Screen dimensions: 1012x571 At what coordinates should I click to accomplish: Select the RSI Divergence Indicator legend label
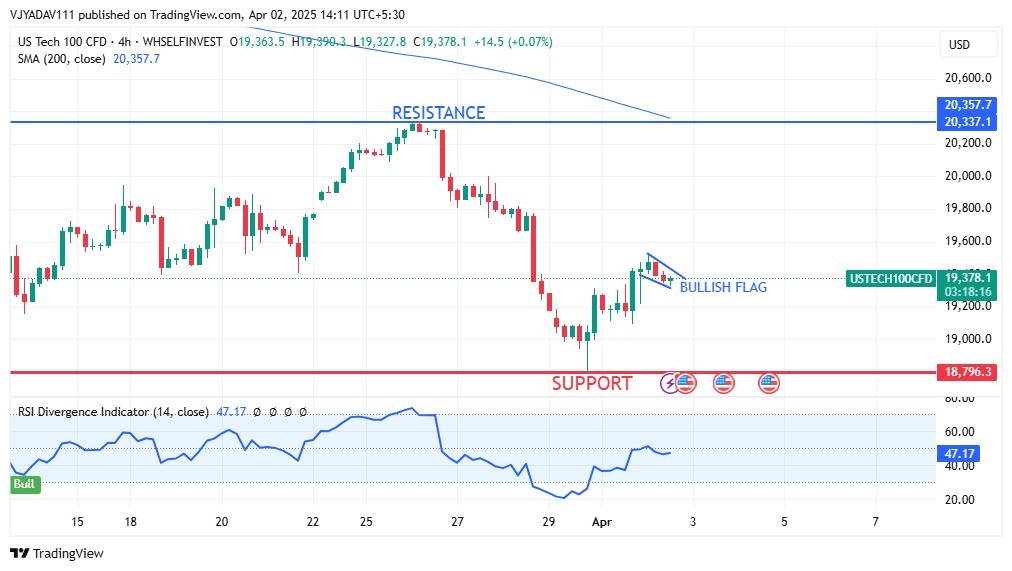113,412
